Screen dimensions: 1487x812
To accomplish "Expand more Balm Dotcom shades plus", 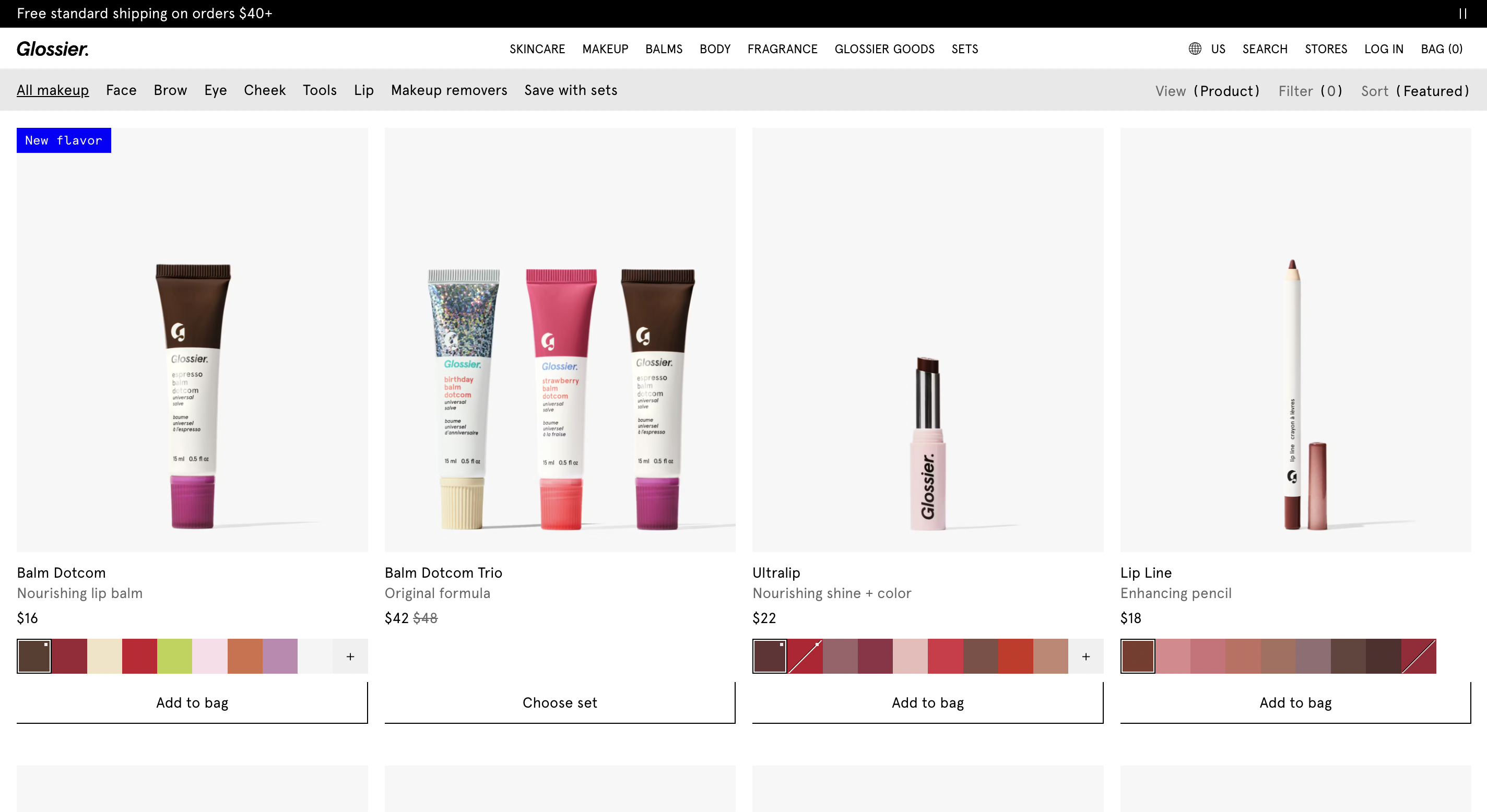I will pos(350,656).
